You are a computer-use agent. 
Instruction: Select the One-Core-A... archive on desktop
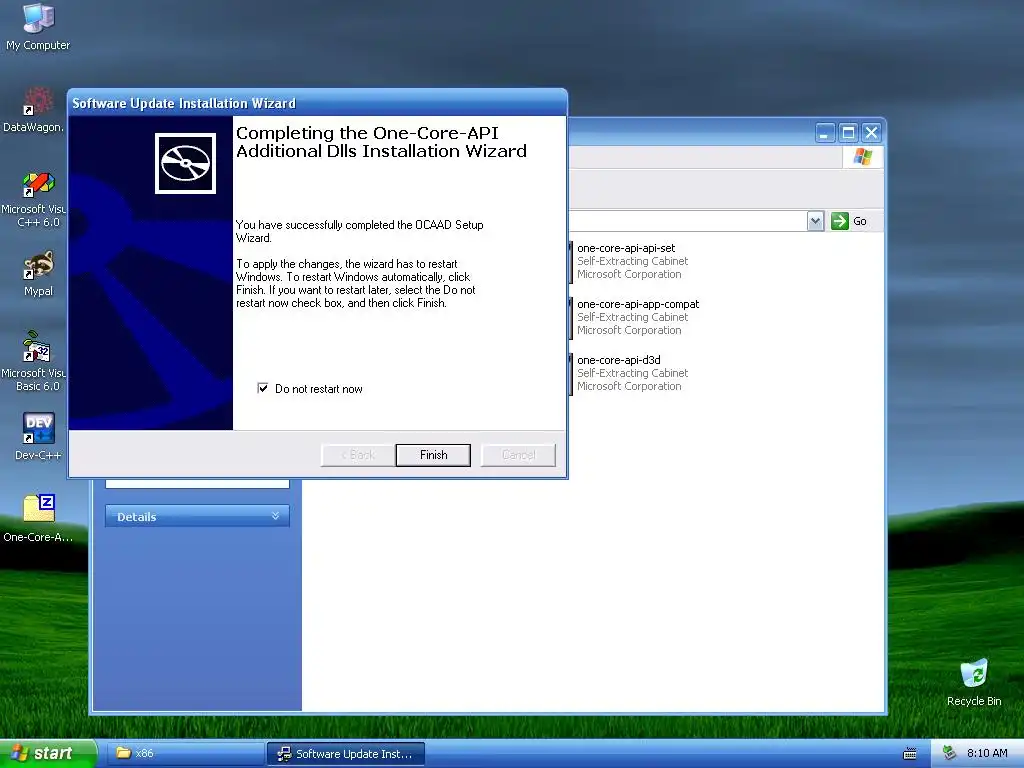[38, 519]
